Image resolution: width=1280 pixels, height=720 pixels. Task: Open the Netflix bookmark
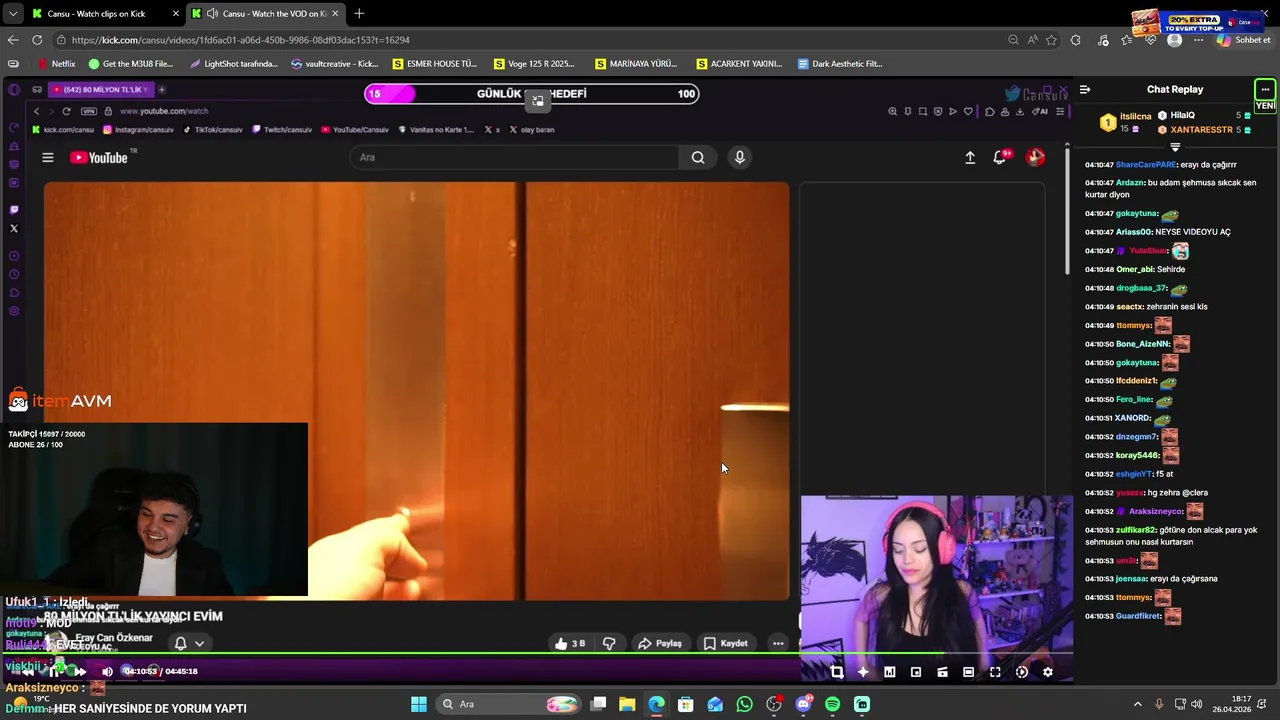click(55, 63)
